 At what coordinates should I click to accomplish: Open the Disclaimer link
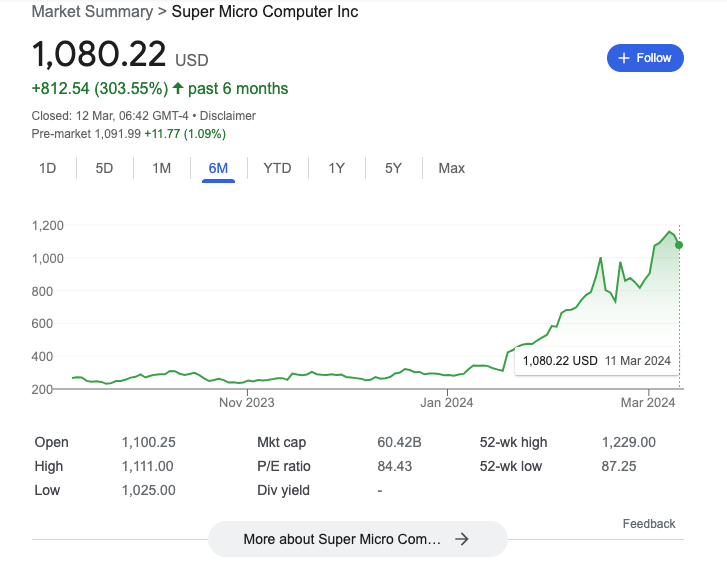point(228,116)
